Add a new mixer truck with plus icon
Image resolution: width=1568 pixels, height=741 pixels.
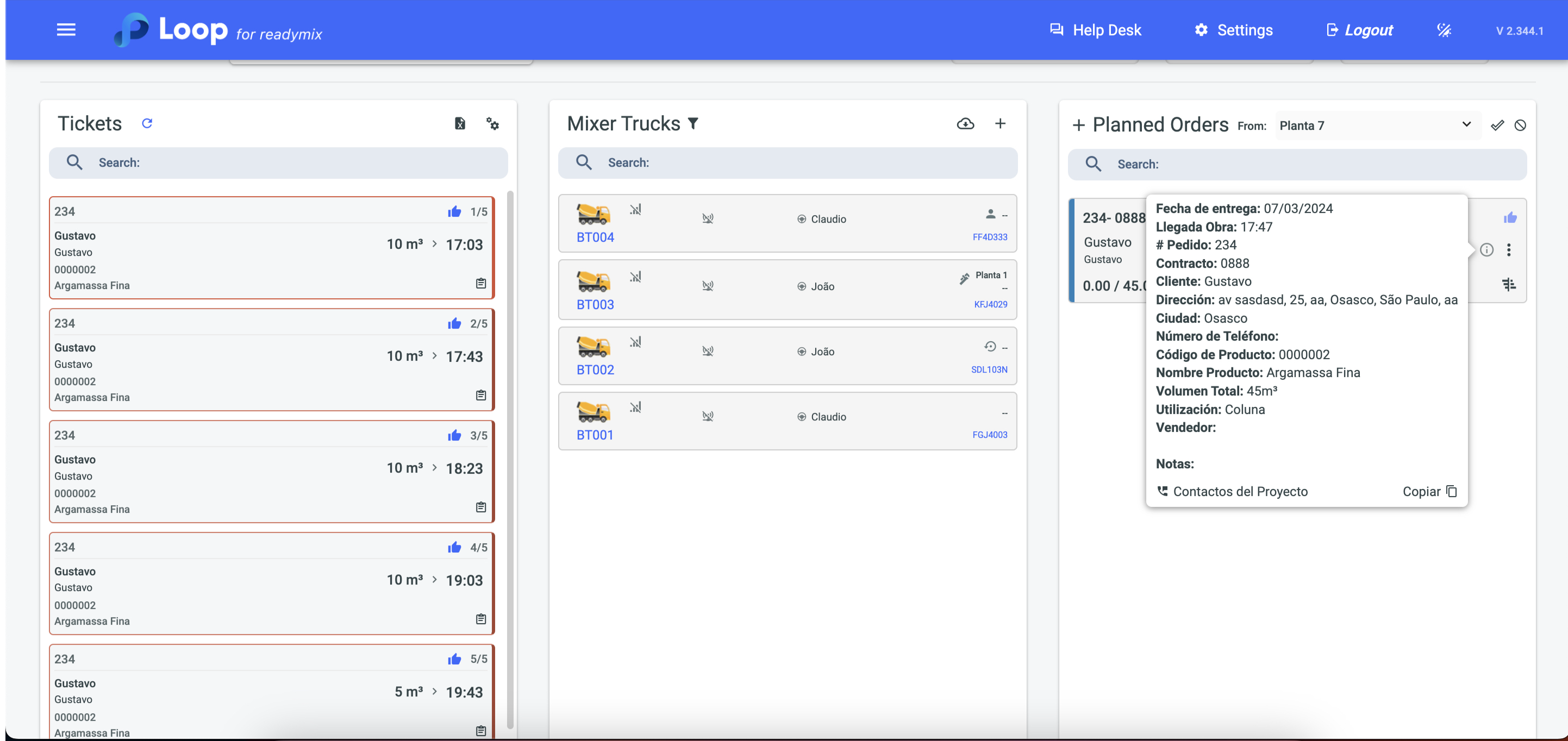coord(1000,123)
